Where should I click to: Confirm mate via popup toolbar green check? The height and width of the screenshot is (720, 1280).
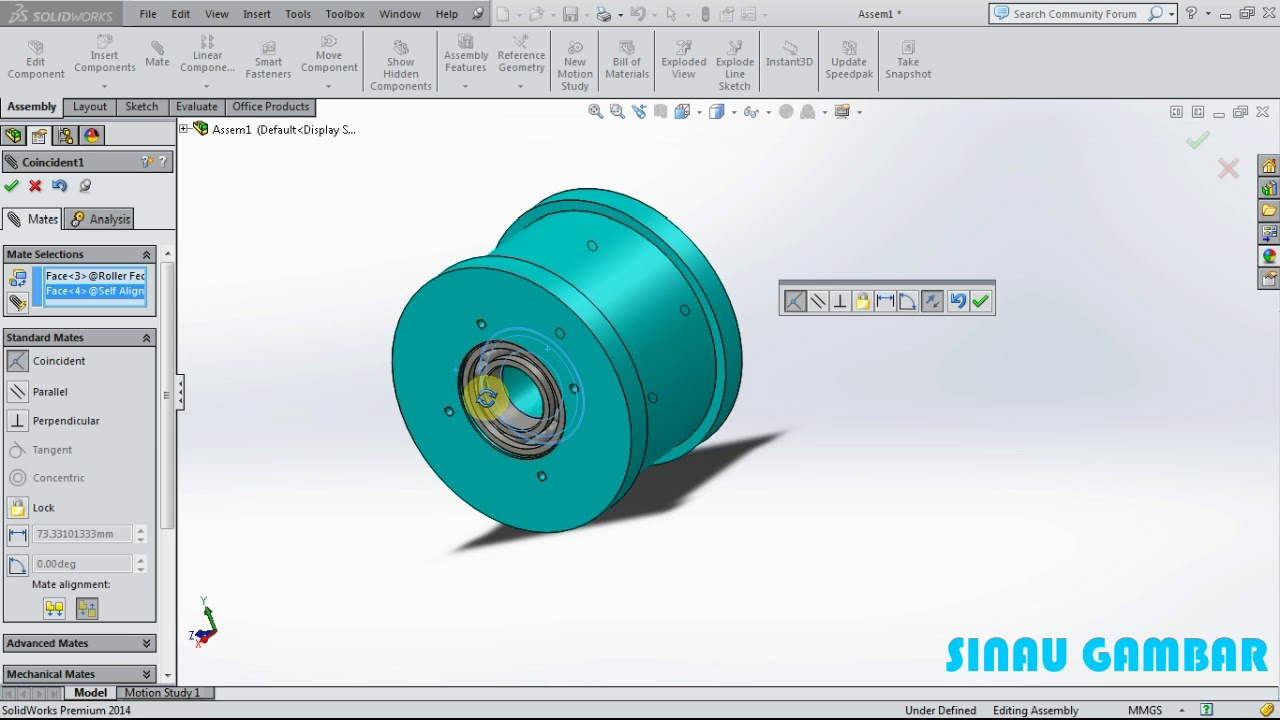coord(980,301)
